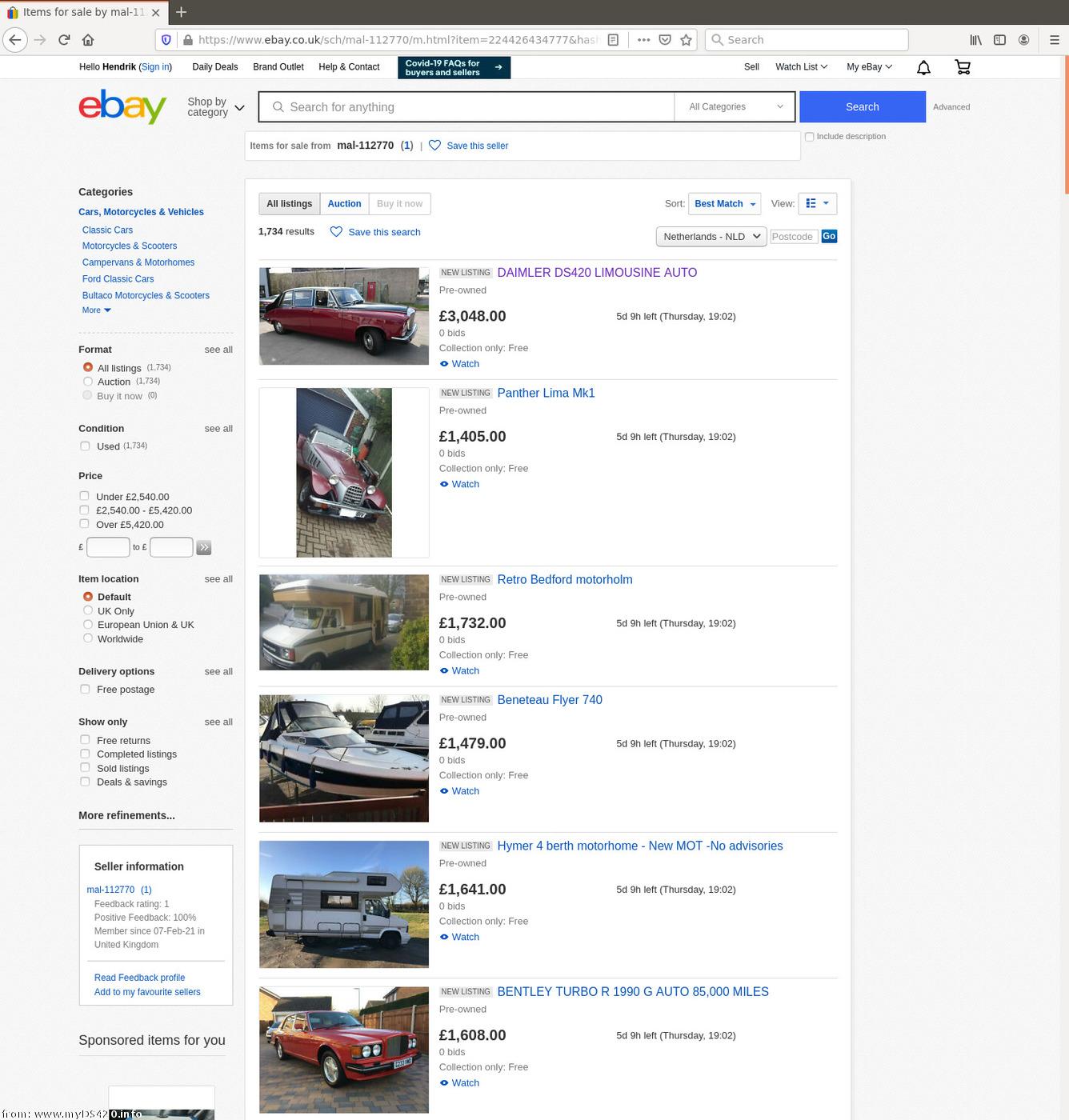The width and height of the screenshot is (1069, 1120).
Task: Expand More refinements...
Action: point(126,815)
